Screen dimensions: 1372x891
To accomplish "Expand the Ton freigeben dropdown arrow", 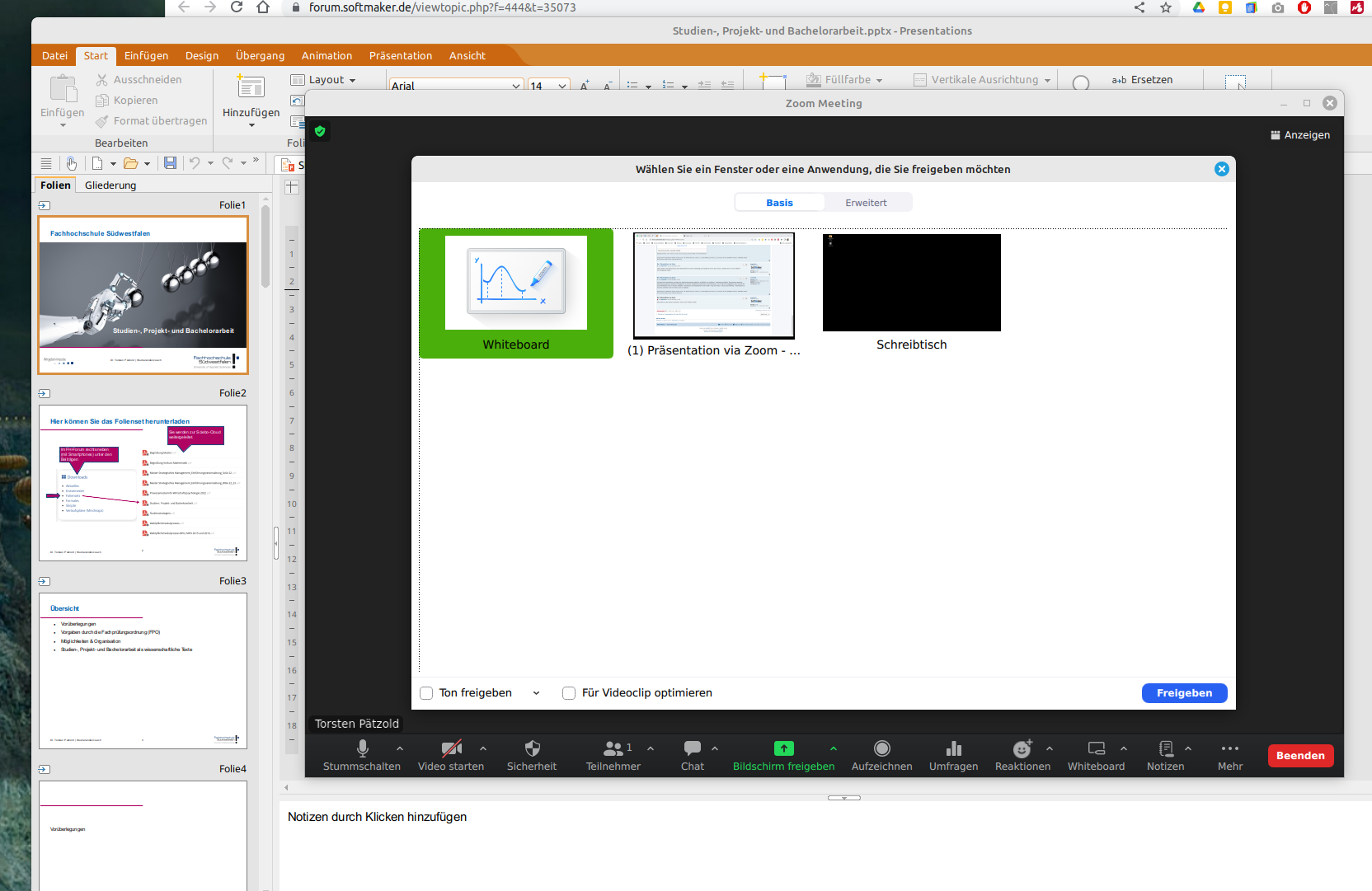I will click(x=536, y=693).
